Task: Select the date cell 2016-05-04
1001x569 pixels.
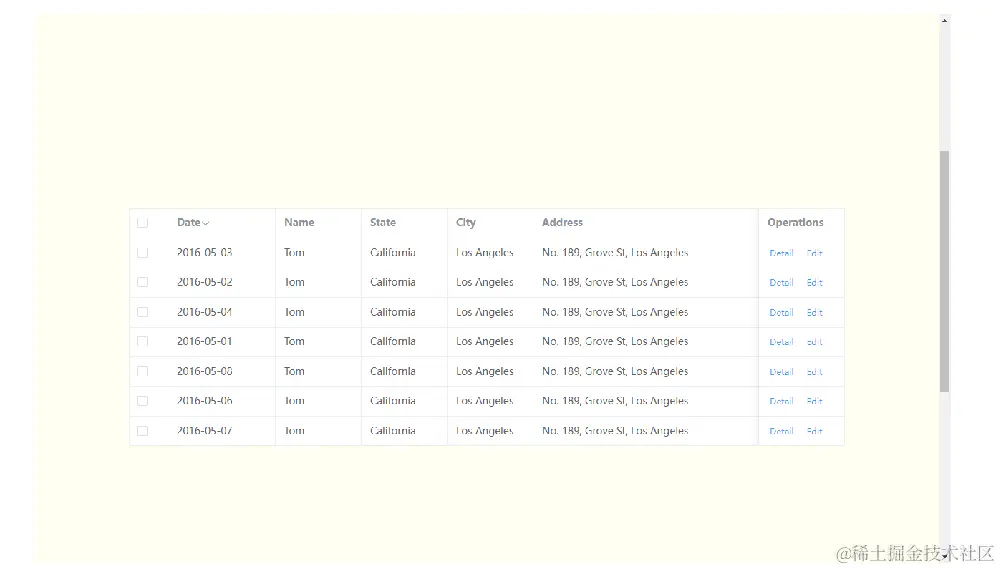Action: 204,312
